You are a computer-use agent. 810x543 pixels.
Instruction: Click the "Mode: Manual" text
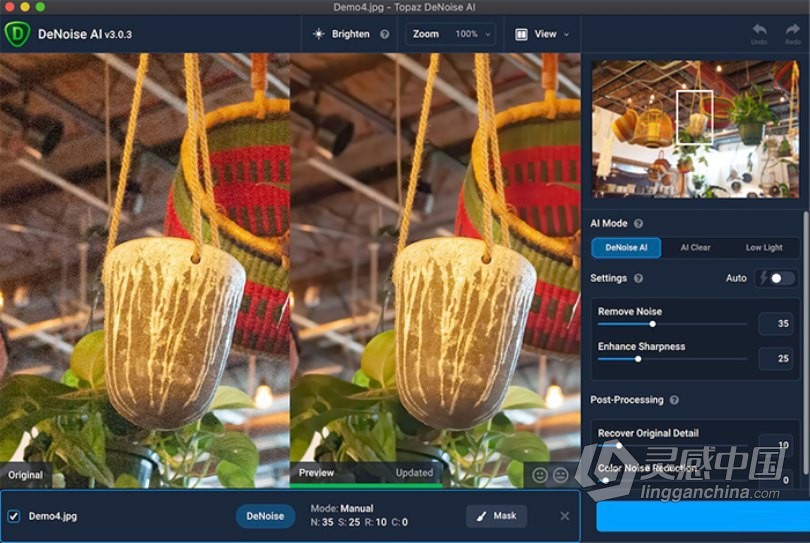tap(341, 508)
